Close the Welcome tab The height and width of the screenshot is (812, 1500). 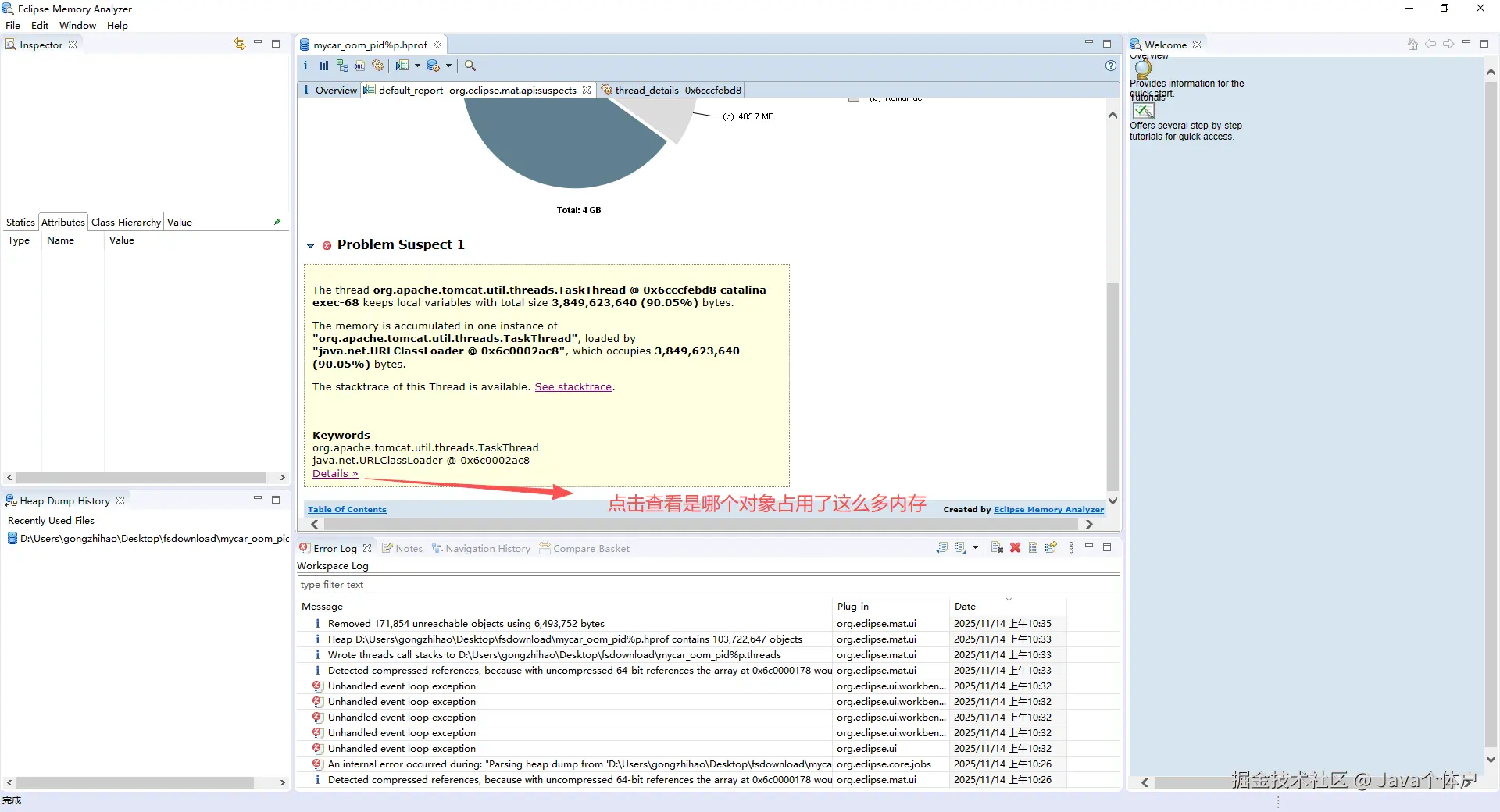1197,45
